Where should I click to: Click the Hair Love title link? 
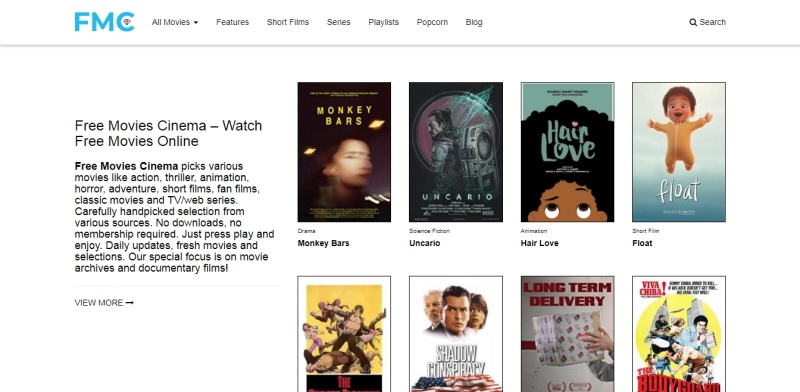pos(539,243)
